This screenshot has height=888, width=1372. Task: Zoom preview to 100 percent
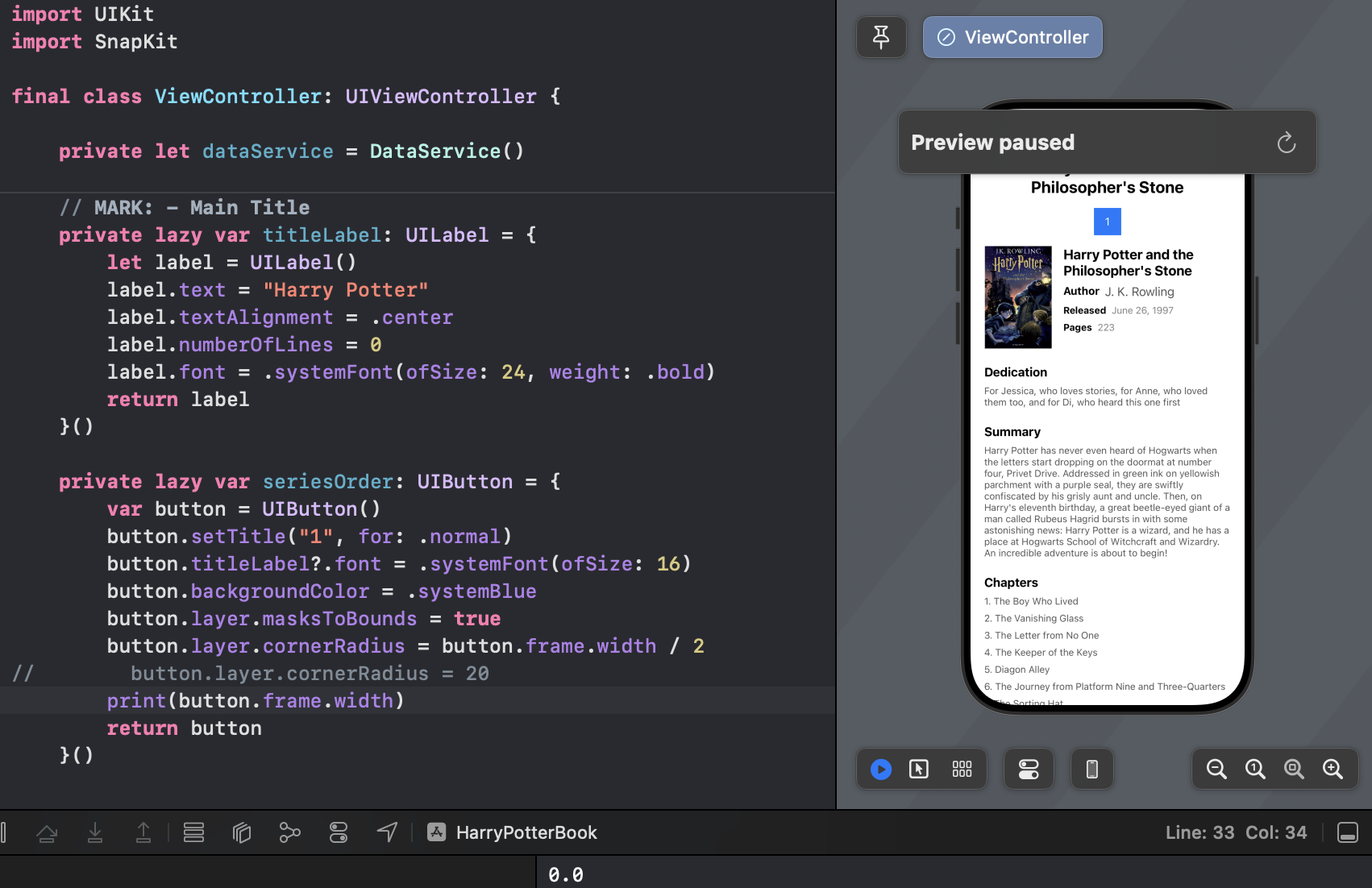pos(1255,770)
